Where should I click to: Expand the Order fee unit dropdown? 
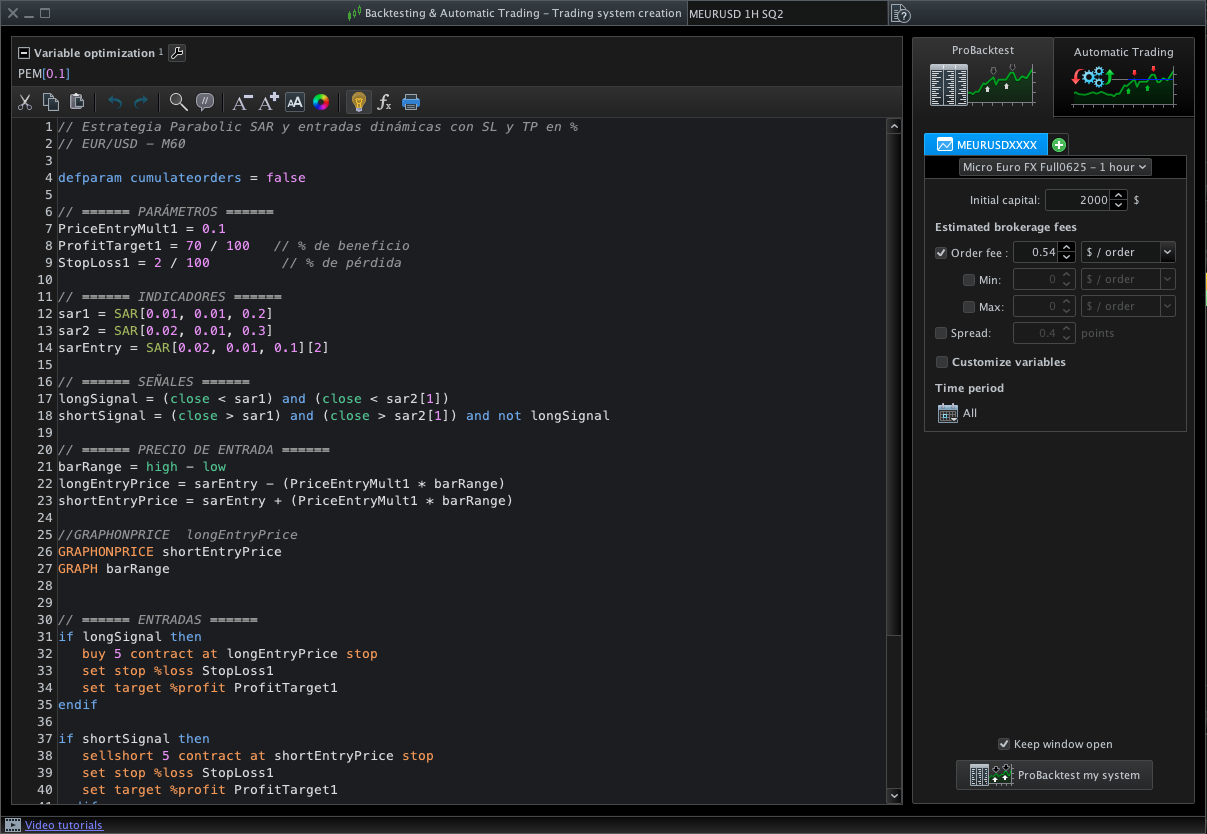[x=1166, y=253]
